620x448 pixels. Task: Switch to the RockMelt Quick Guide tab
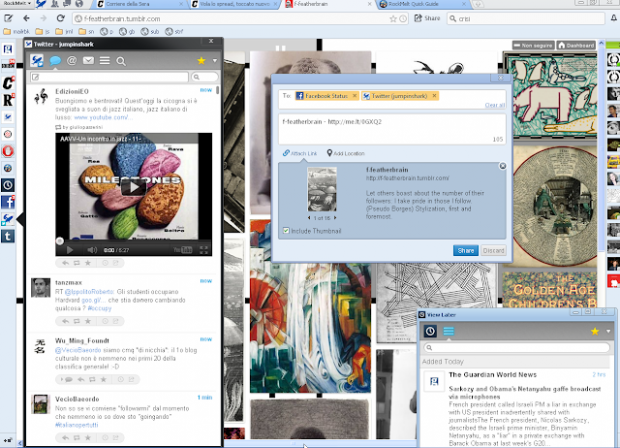coord(422,4)
